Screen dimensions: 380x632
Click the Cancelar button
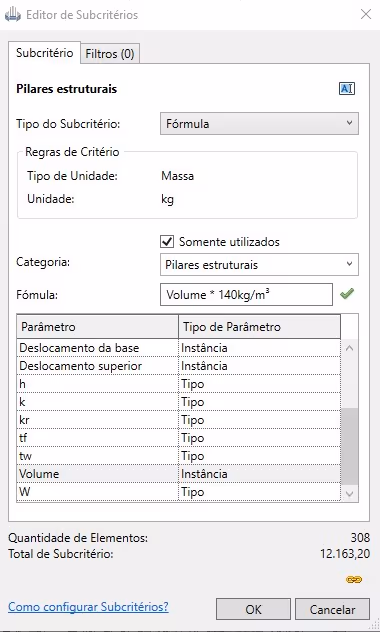tap(332, 609)
